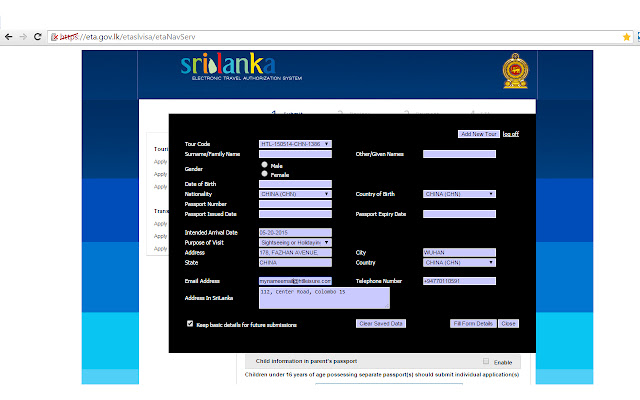Reload the page with refresh icon

click(39, 36)
